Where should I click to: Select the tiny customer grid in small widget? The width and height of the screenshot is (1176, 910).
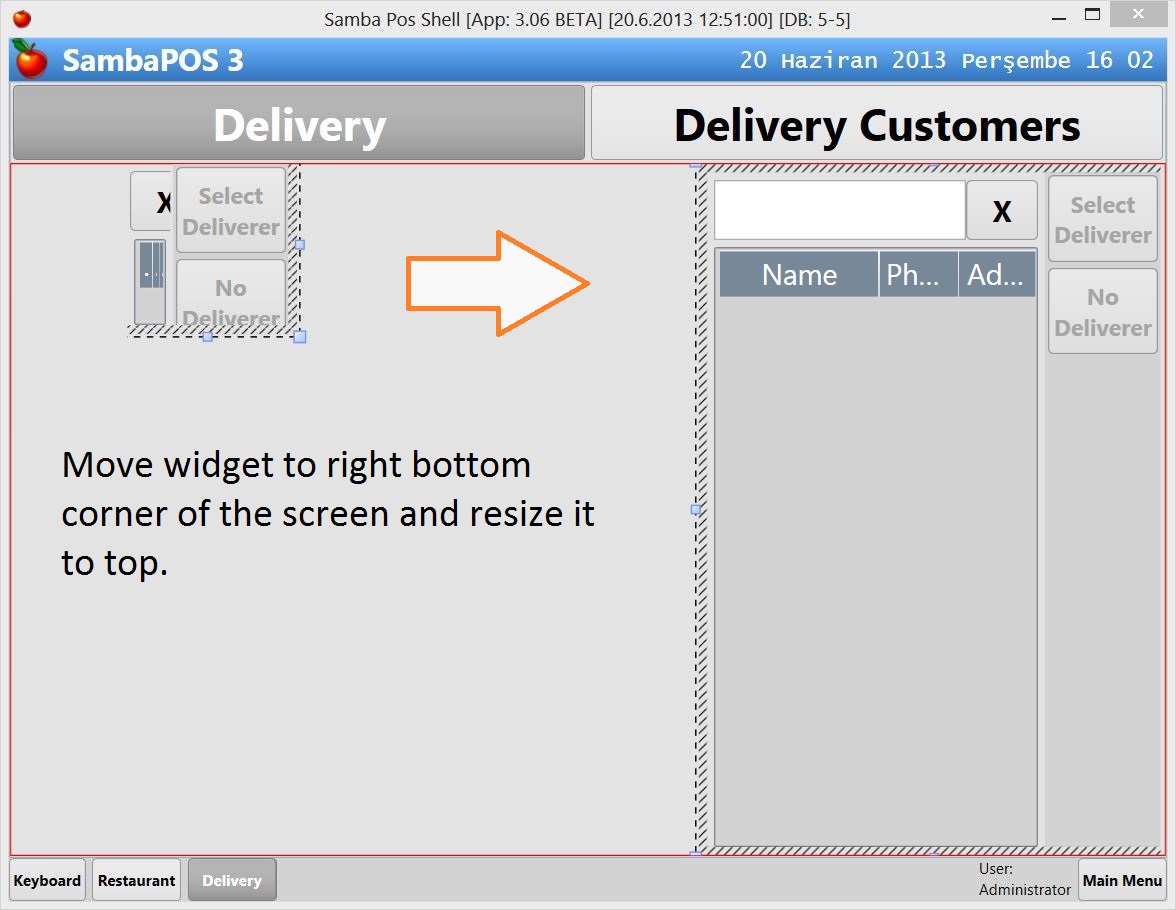coord(151,281)
